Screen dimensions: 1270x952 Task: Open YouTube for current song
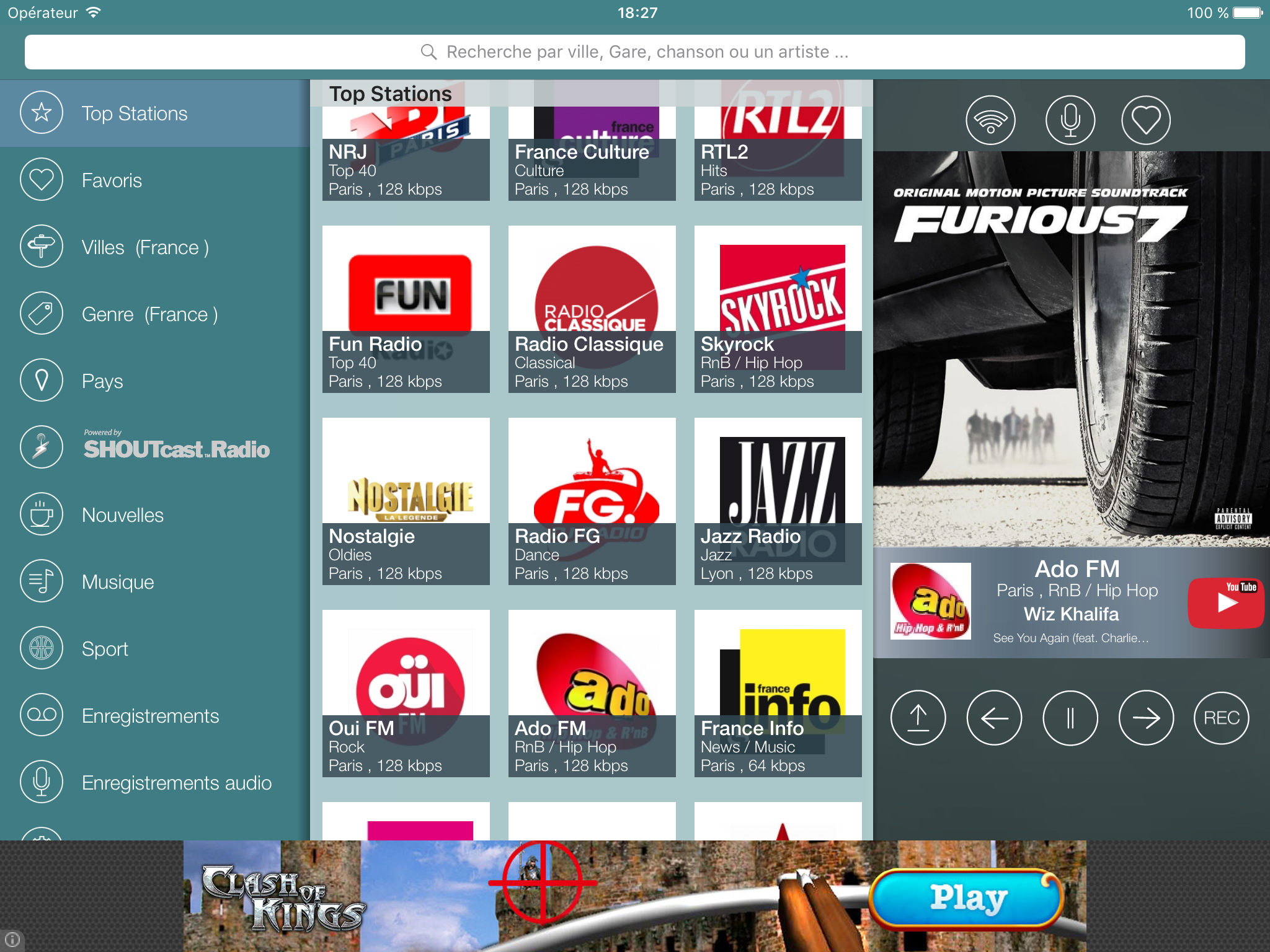coord(1226,602)
